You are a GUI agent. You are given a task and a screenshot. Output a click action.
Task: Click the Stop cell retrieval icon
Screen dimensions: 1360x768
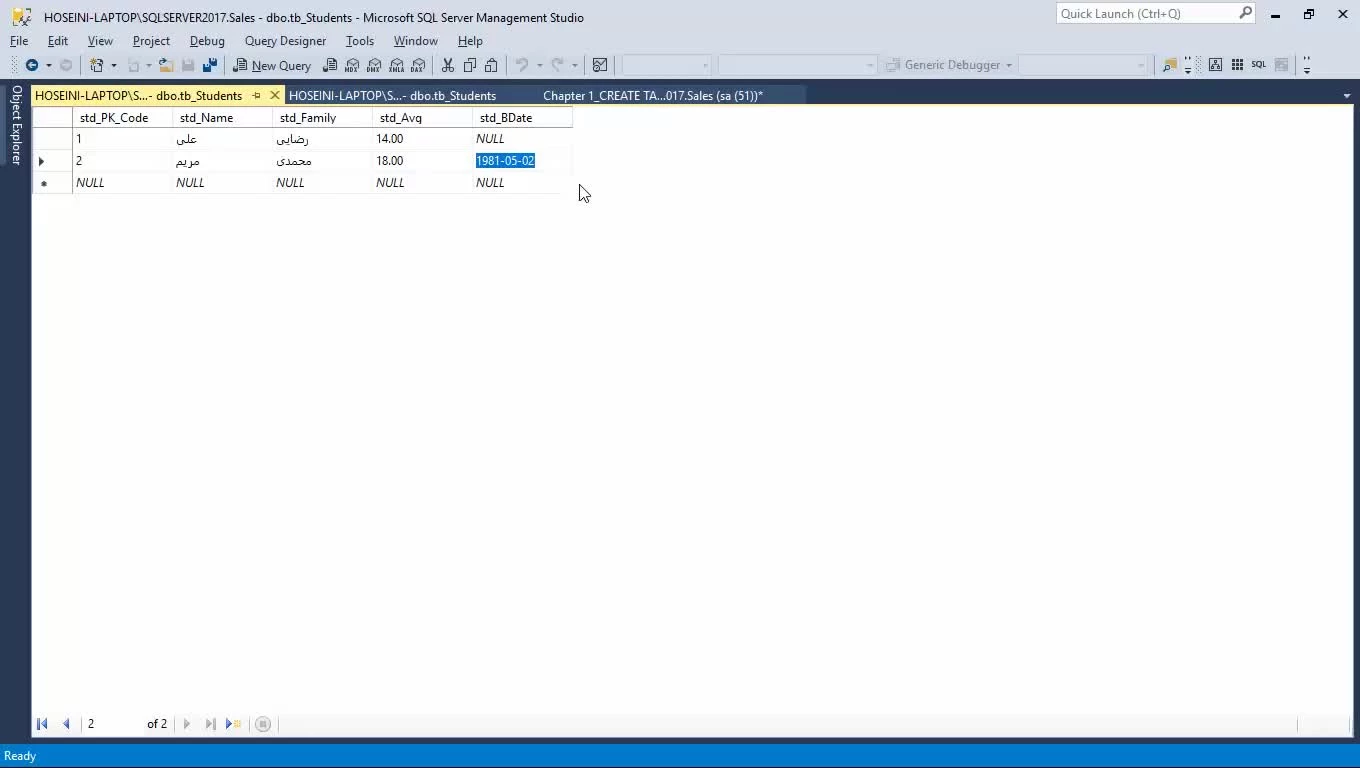pos(263,724)
